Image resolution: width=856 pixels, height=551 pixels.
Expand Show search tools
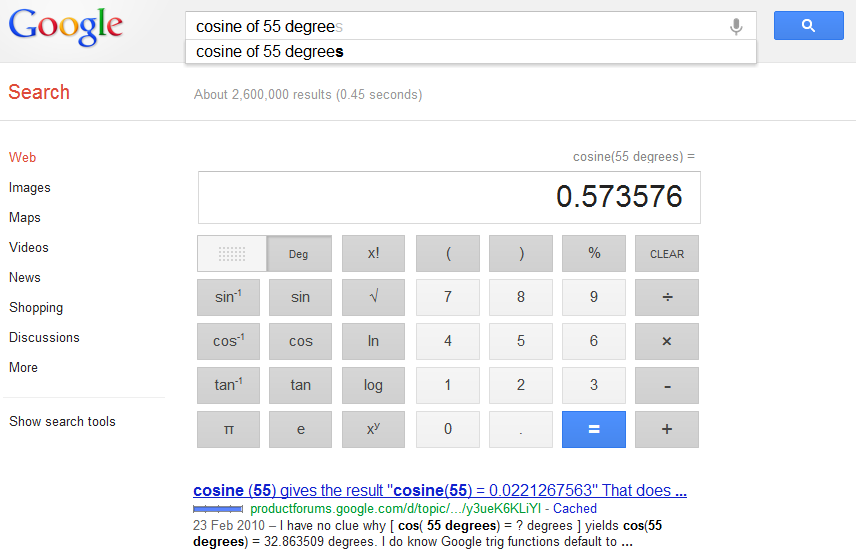point(62,422)
